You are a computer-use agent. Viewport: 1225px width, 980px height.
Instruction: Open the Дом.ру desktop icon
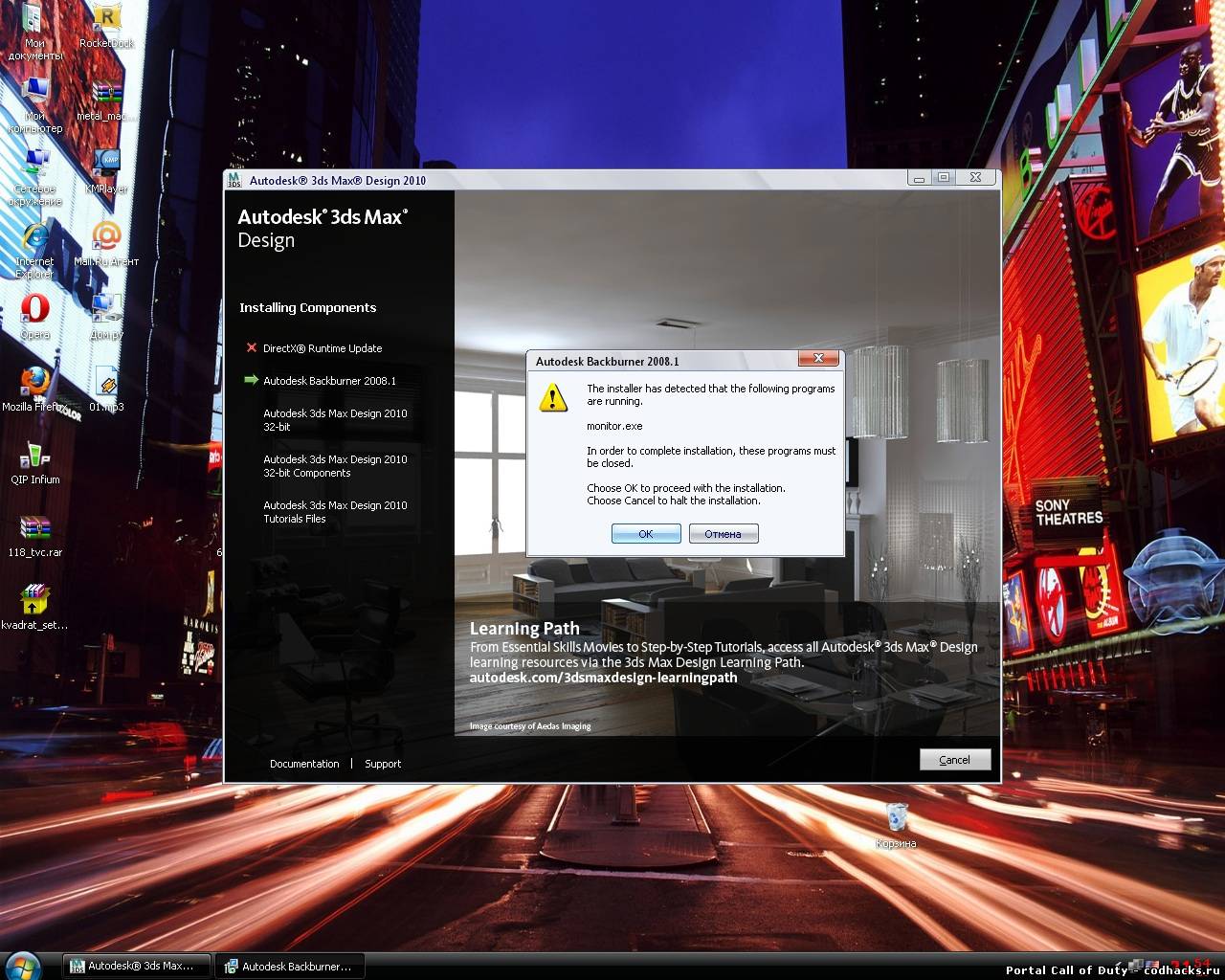click(106, 318)
